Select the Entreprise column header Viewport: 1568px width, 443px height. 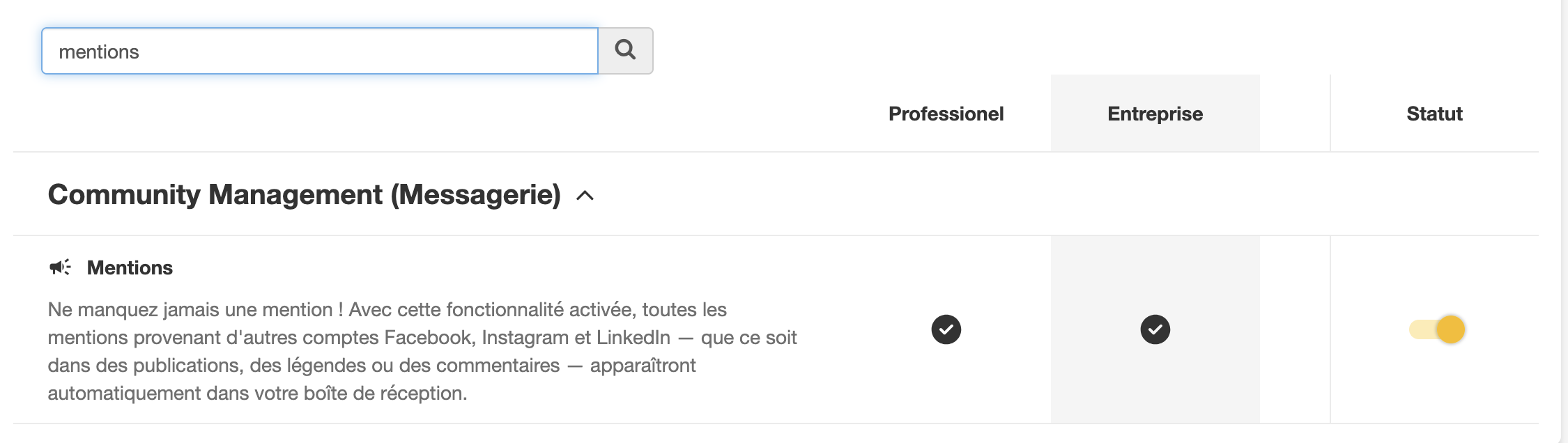click(1155, 114)
